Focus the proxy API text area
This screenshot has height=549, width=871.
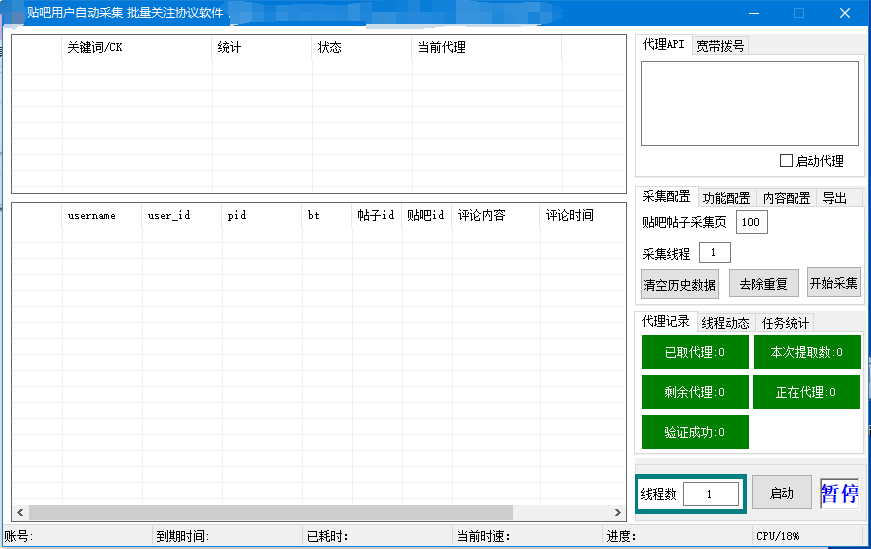click(750, 103)
